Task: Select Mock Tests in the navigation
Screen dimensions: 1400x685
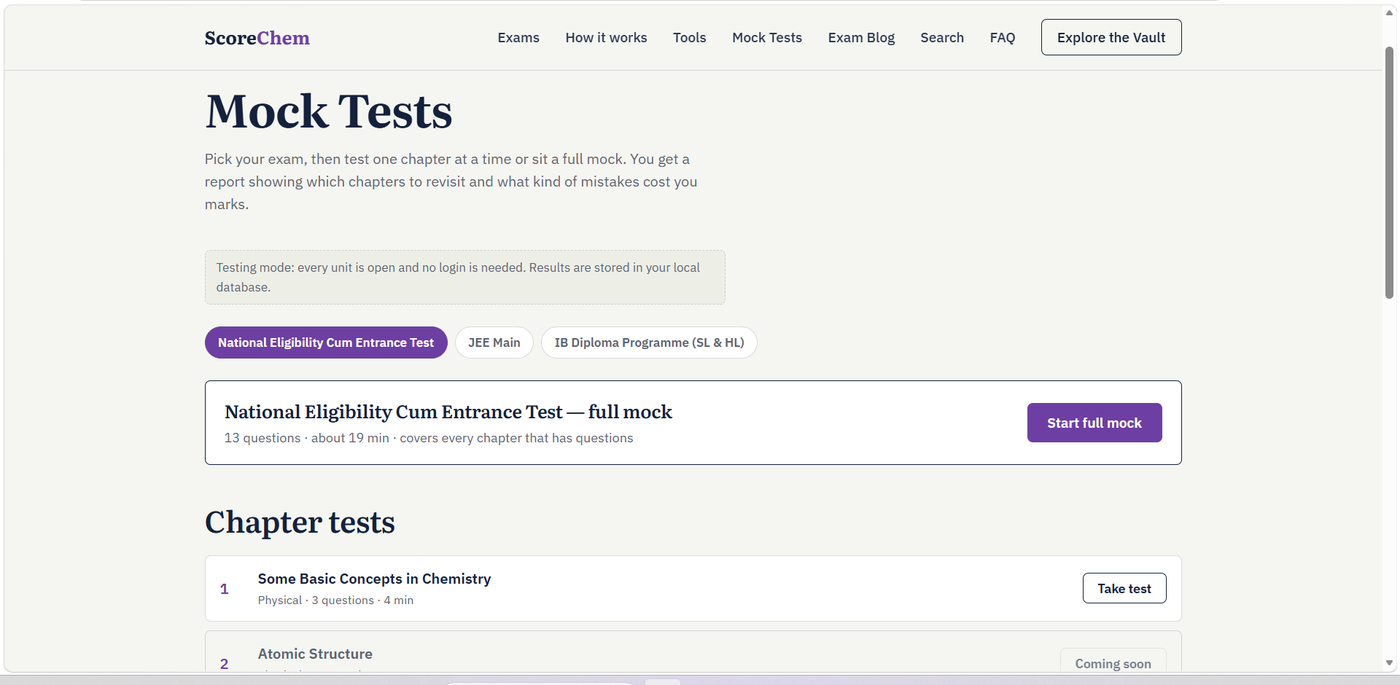Action: (x=767, y=38)
